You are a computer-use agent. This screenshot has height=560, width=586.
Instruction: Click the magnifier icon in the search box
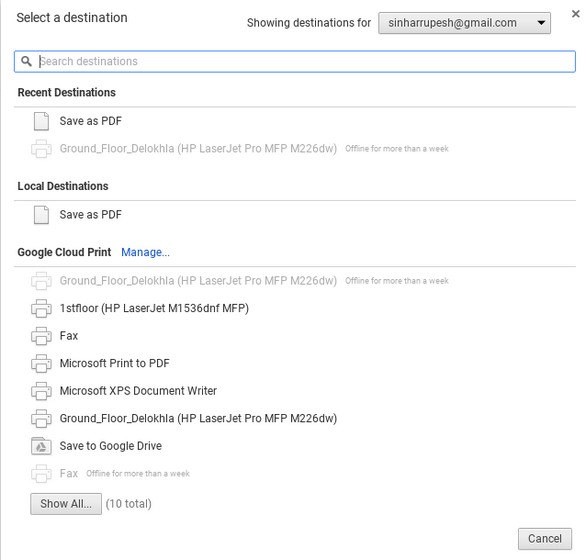point(26,61)
